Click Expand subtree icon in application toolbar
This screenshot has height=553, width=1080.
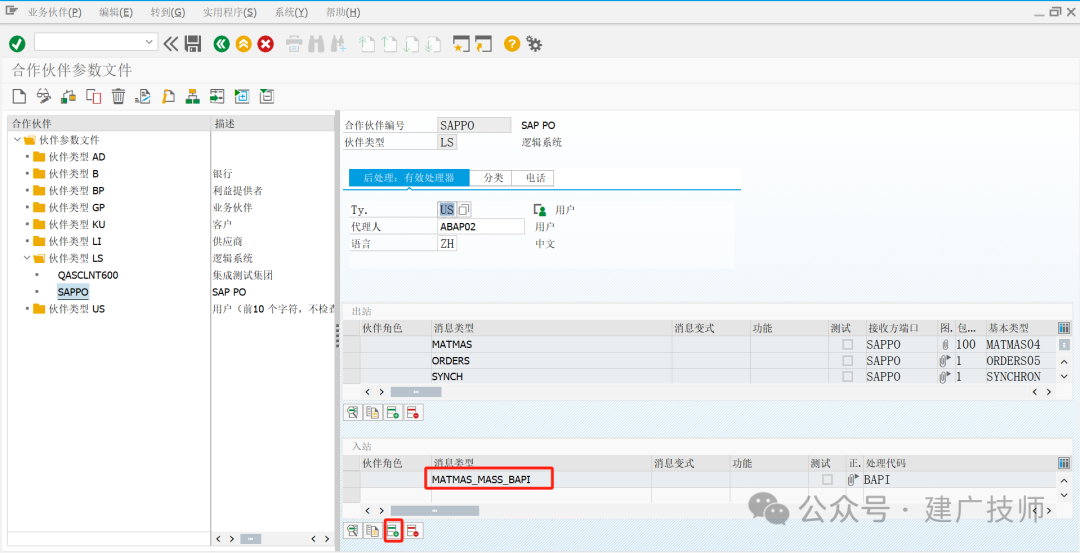click(242, 96)
